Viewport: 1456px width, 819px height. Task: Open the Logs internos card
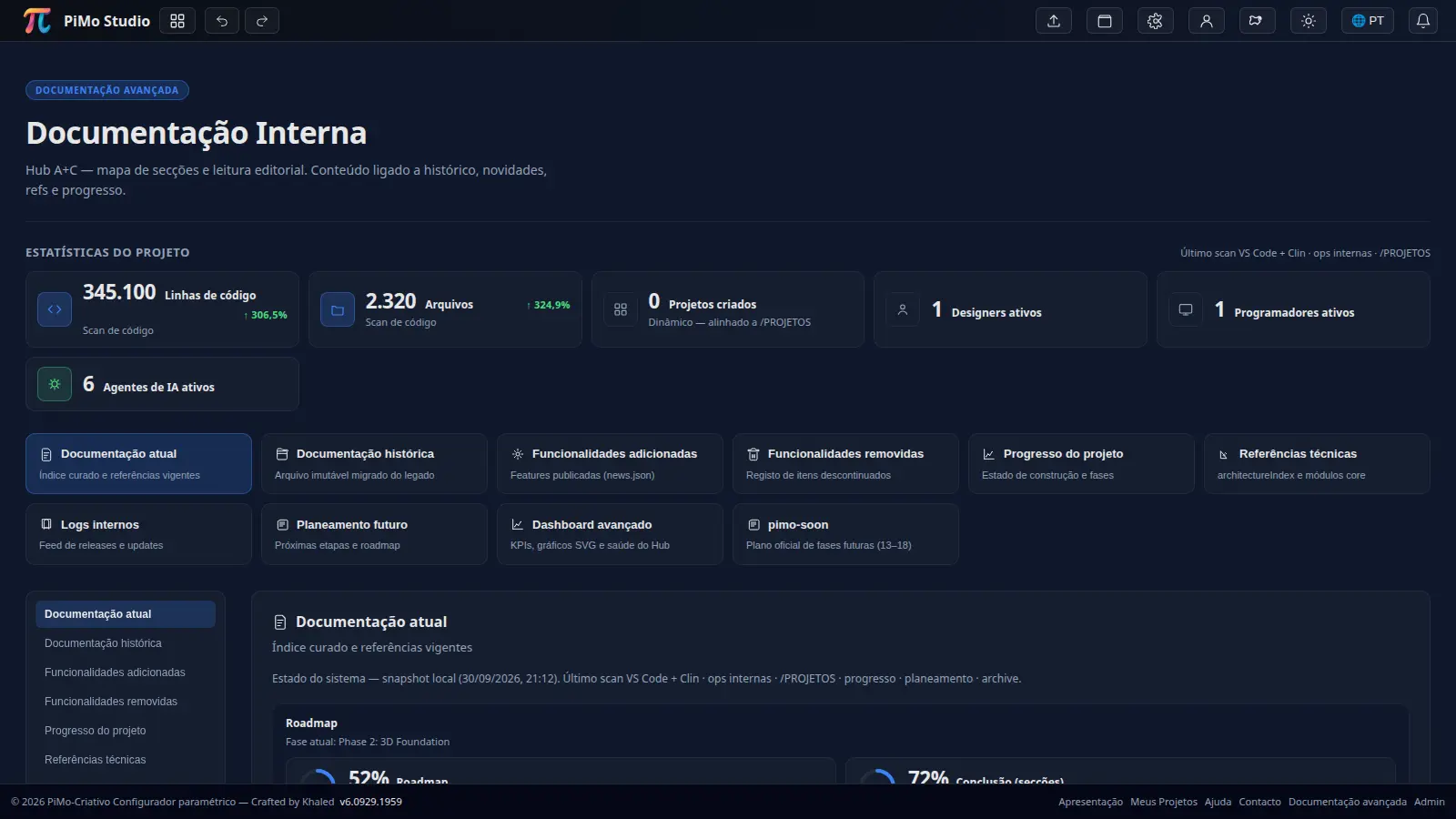click(138, 534)
